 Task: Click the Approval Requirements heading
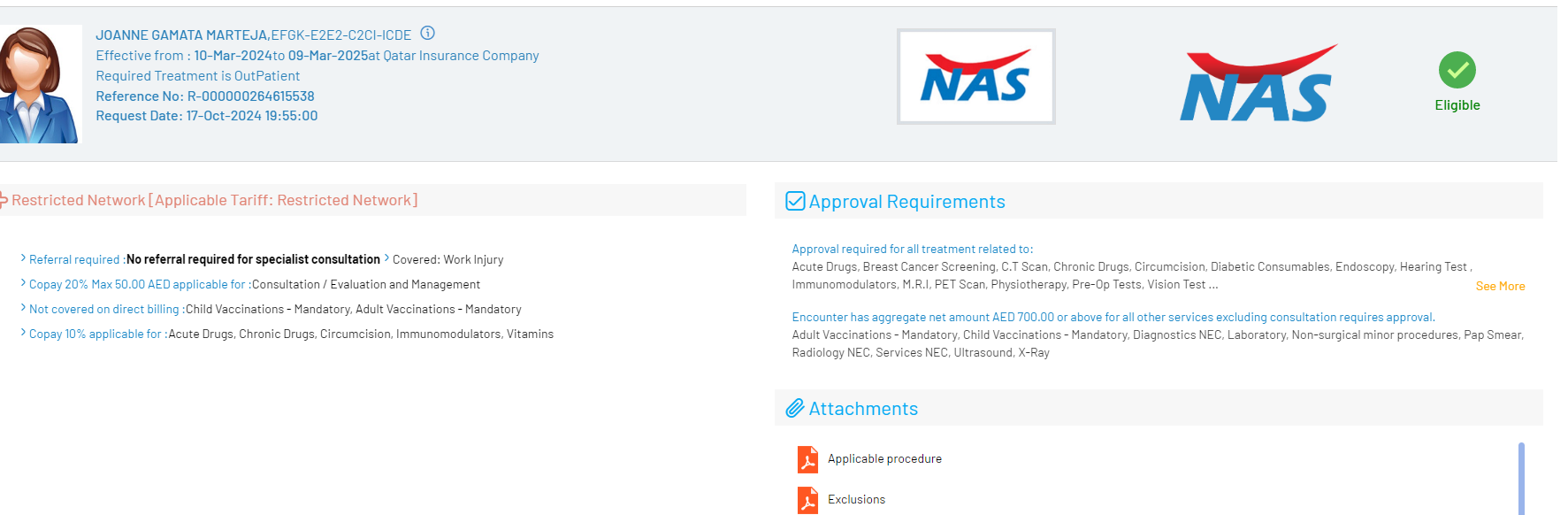click(x=906, y=202)
